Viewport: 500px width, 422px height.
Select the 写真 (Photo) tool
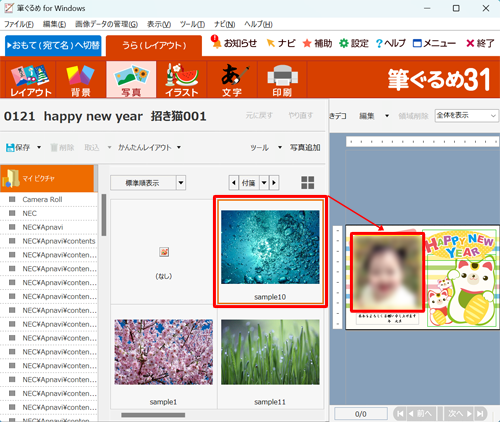(x=131, y=80)
